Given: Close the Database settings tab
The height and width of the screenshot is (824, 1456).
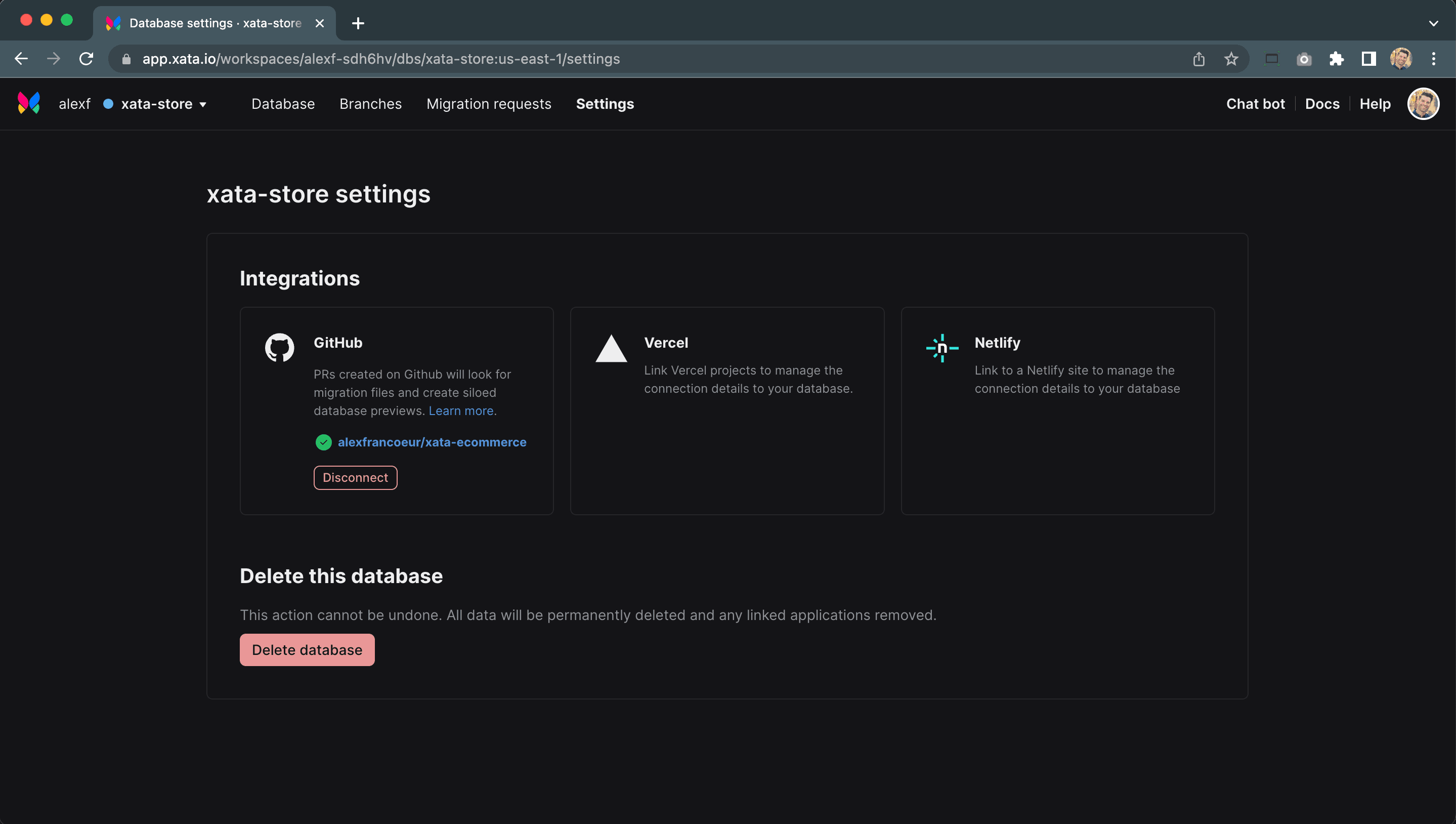Looking at the screenshot, I should pos(320,23).
